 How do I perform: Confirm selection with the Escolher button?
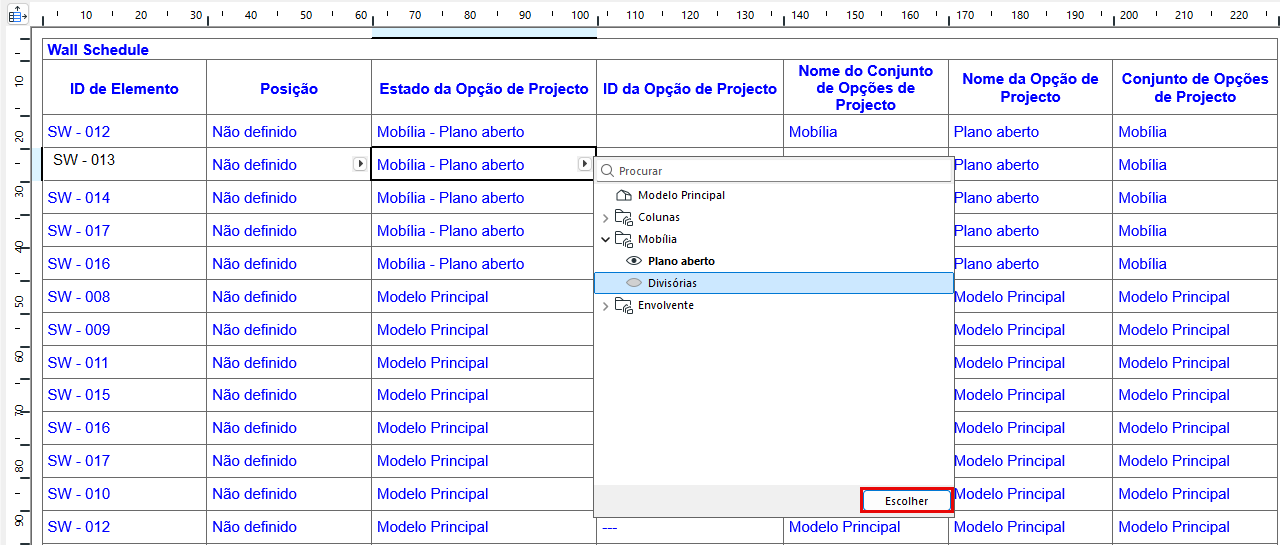click(906, 501)
